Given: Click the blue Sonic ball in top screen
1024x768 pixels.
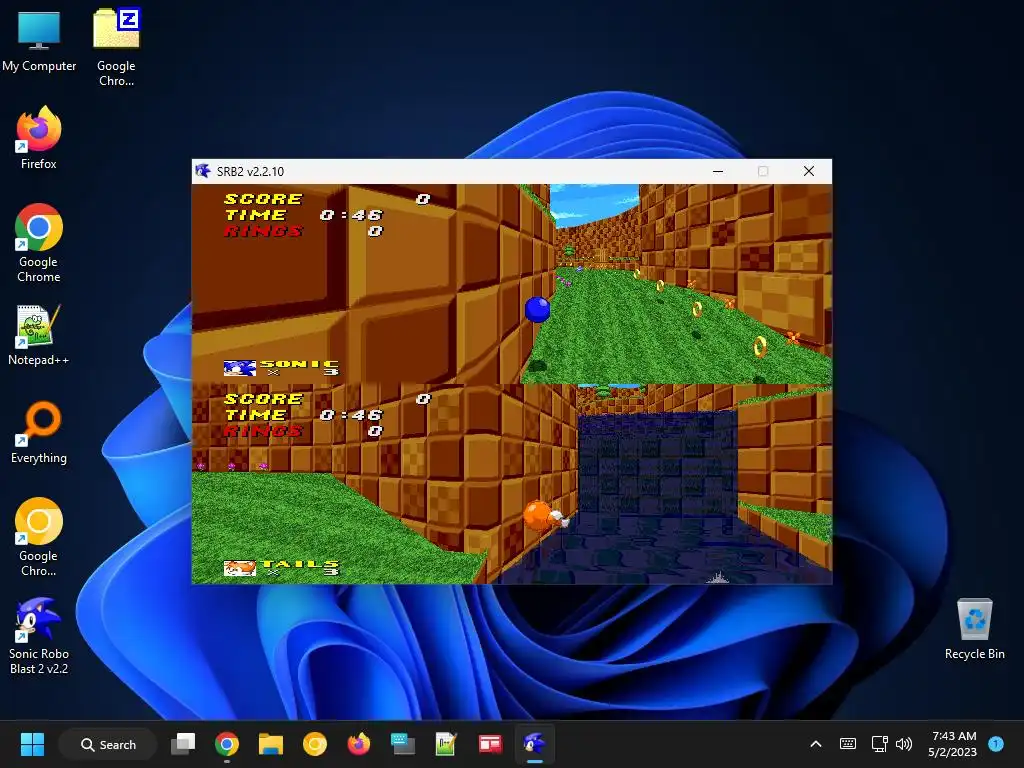Looking at the screenshot, I should coord(537,310).
